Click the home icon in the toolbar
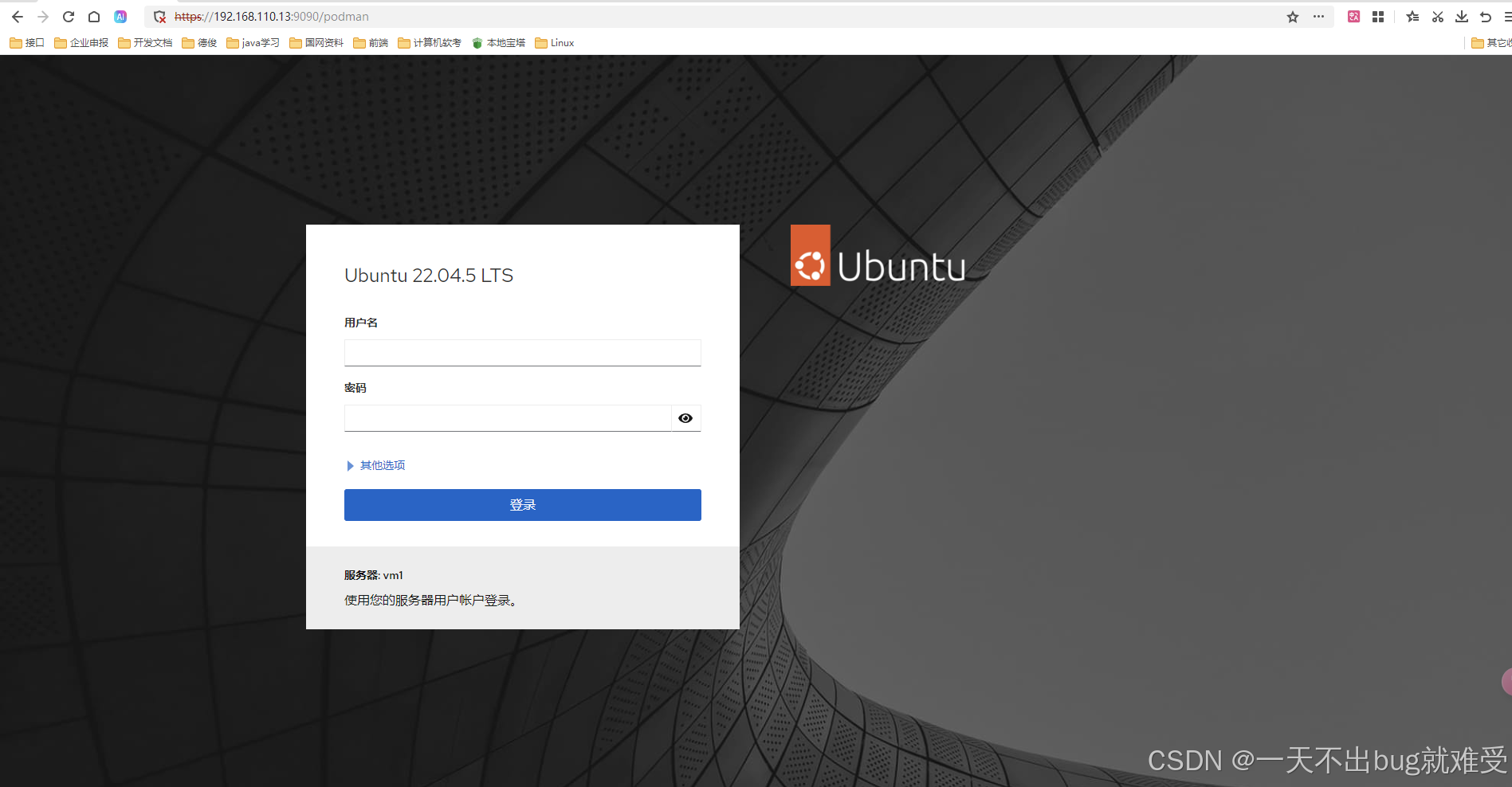The image size is (1512, 787). (x=94, y=16)
